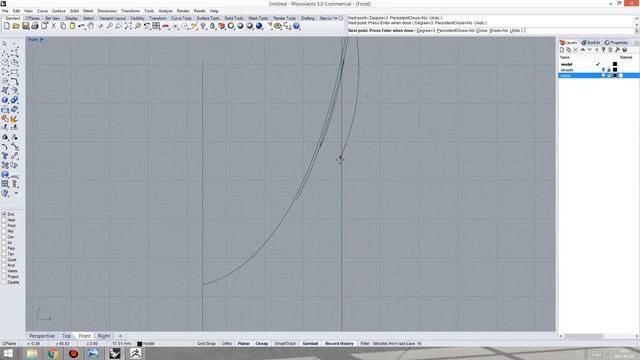Toggle the Int osnap checkbox
This screenshot has height=360, width=640.
coord(4,242)
